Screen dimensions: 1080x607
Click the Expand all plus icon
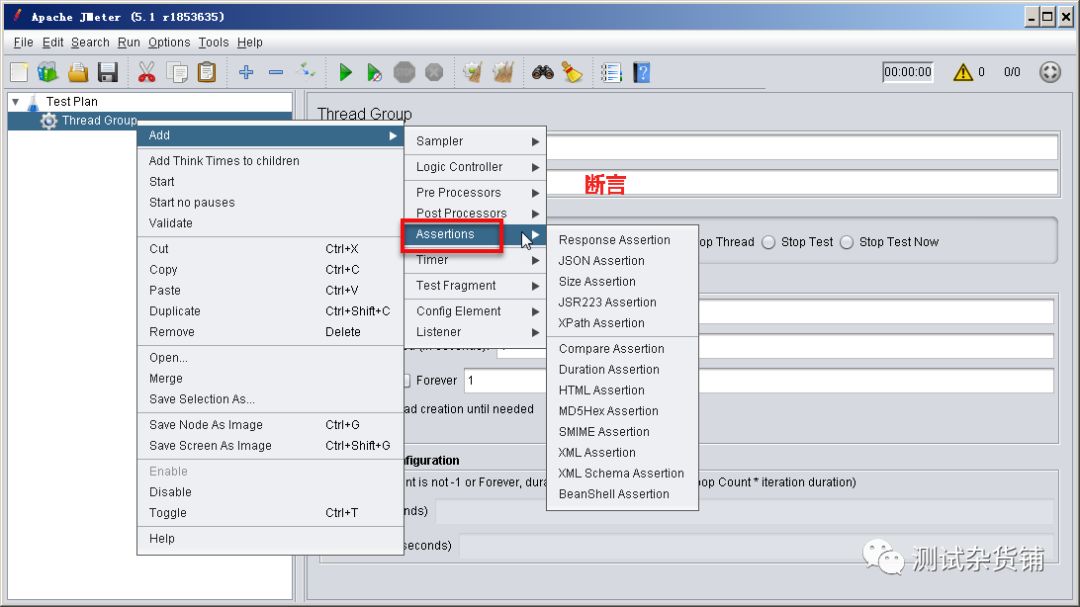pos(246,72)
